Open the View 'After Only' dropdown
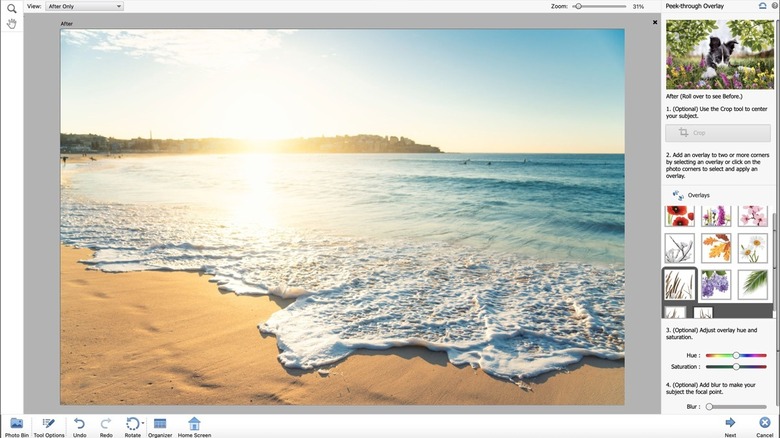780x438 pixels. point(84,6)
